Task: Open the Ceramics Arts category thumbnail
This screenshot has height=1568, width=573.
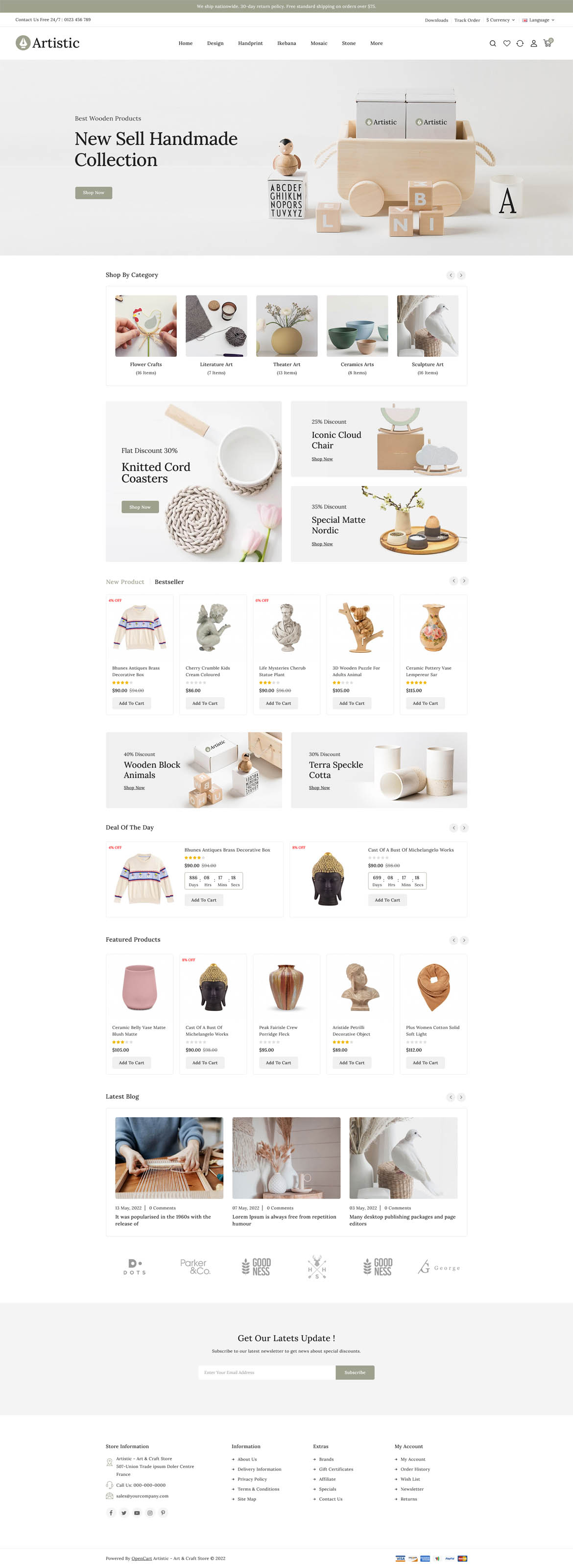Action: click(x=357, y=326)
